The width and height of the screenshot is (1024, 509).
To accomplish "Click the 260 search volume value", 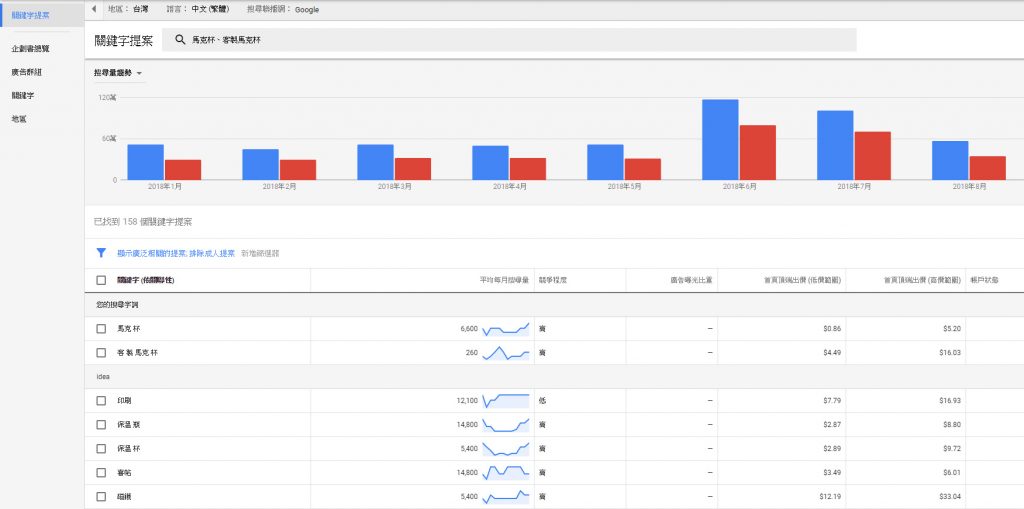I will point(472,353).
